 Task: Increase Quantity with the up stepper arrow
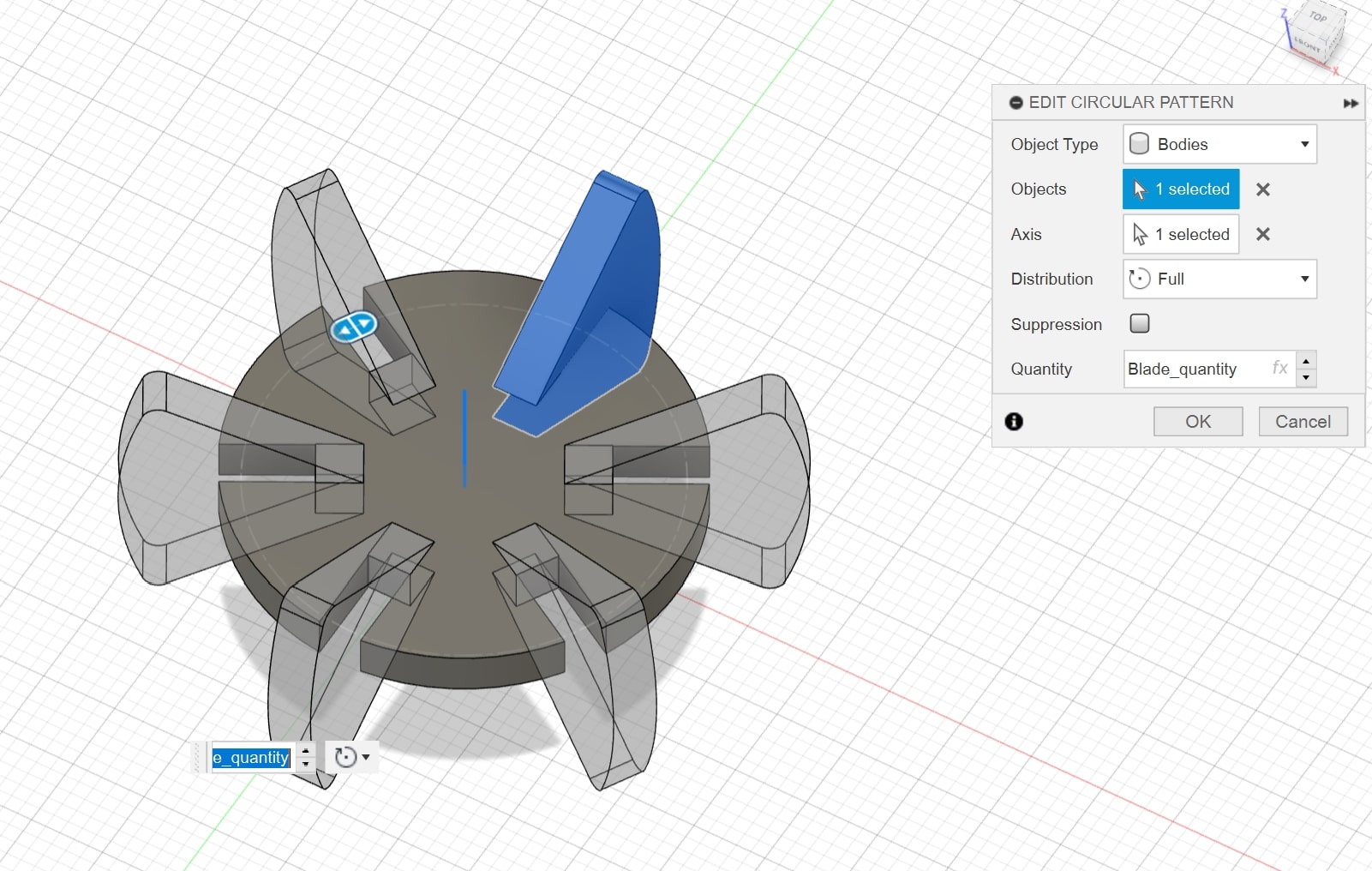(x=1306, y=360)
